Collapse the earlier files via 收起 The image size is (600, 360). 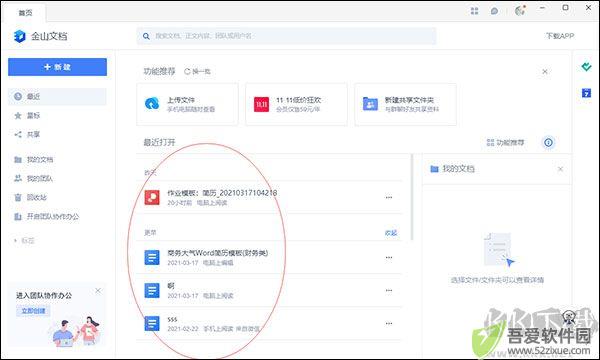[391, 233]
